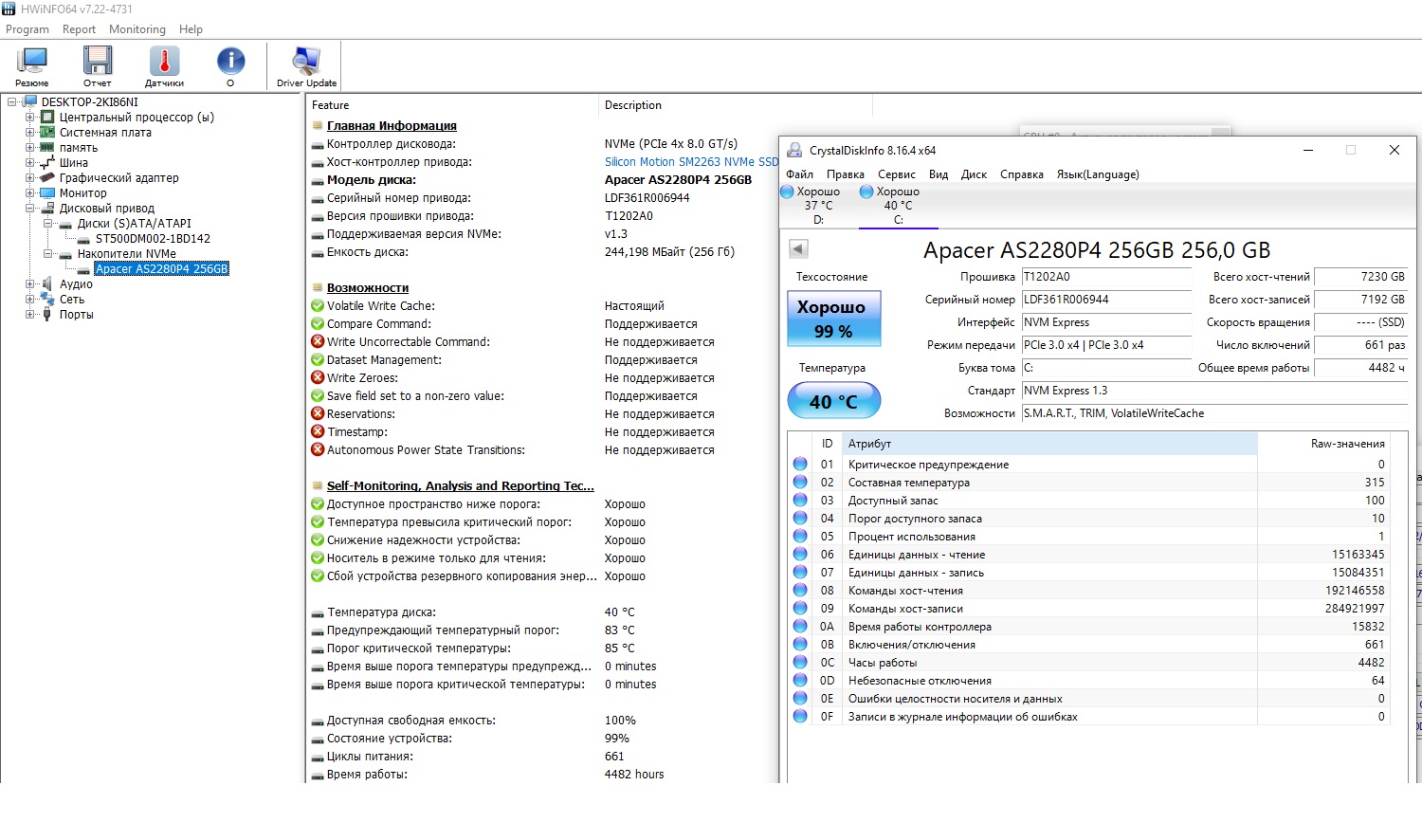Open the Help menu in HWiNFO64
Screen dimensions: 1422x840
[x=191, y=29]
